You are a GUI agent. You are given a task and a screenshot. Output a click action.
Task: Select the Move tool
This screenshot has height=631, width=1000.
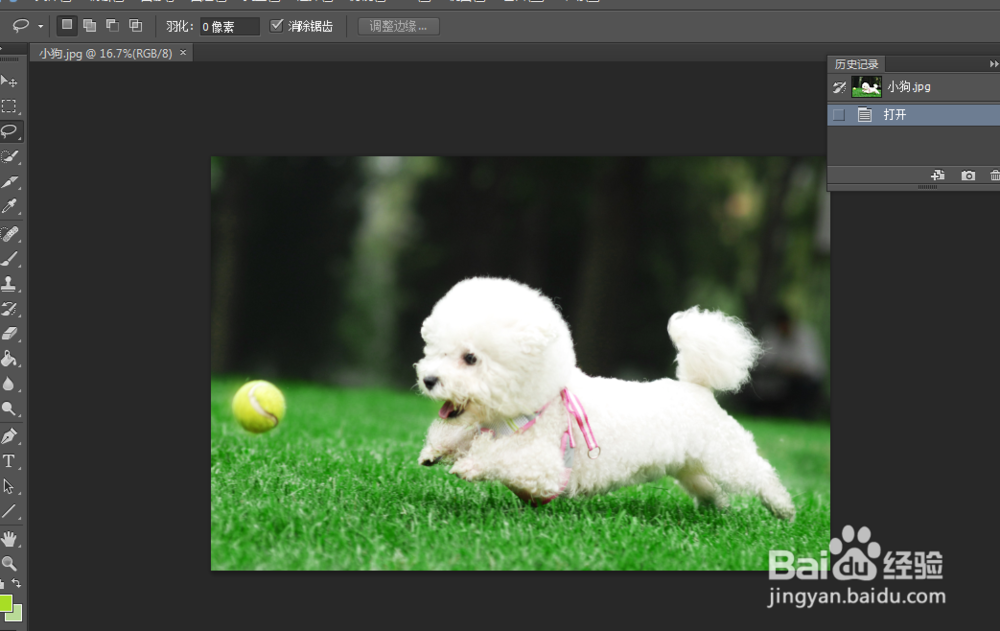(x=10, y=81)
